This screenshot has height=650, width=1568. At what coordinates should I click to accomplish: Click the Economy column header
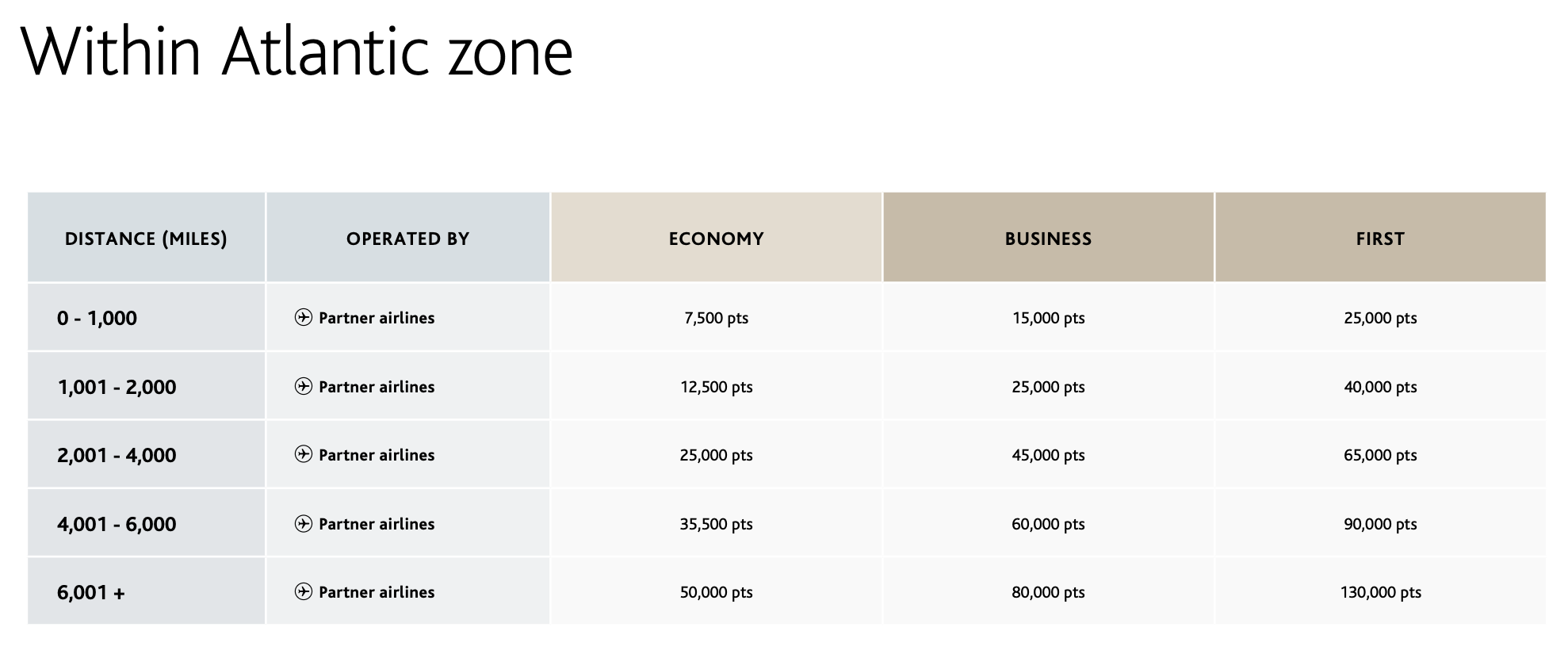coord(716,239)
